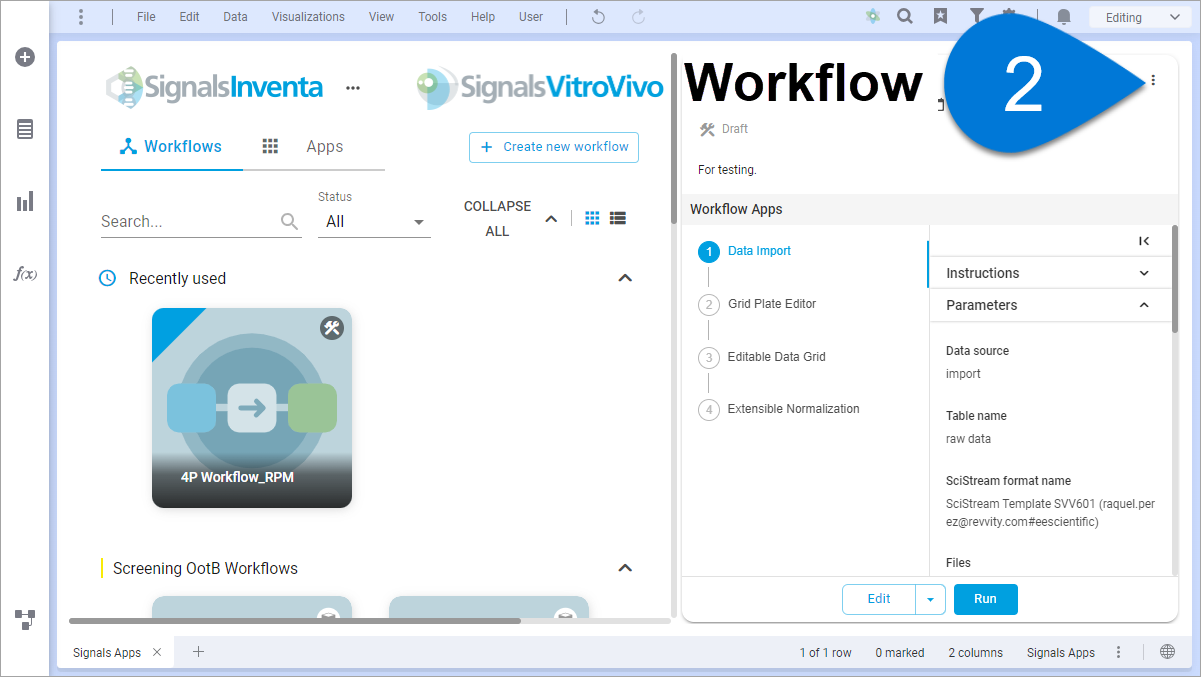Open the workflow panel three-dot options menu
1201x677 pixels.
pos(1153,81)
